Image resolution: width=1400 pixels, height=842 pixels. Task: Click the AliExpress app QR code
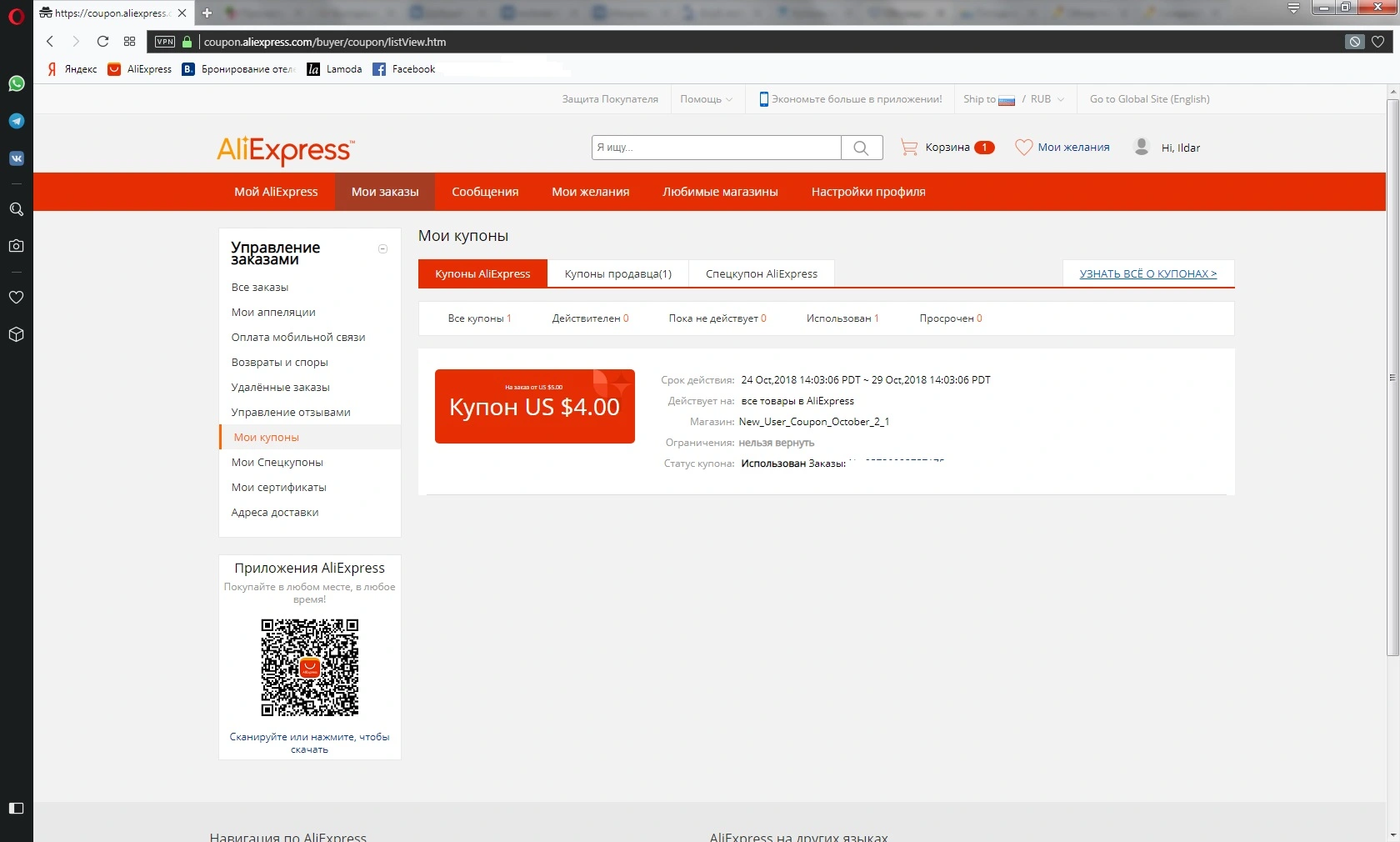coord(310,668)
